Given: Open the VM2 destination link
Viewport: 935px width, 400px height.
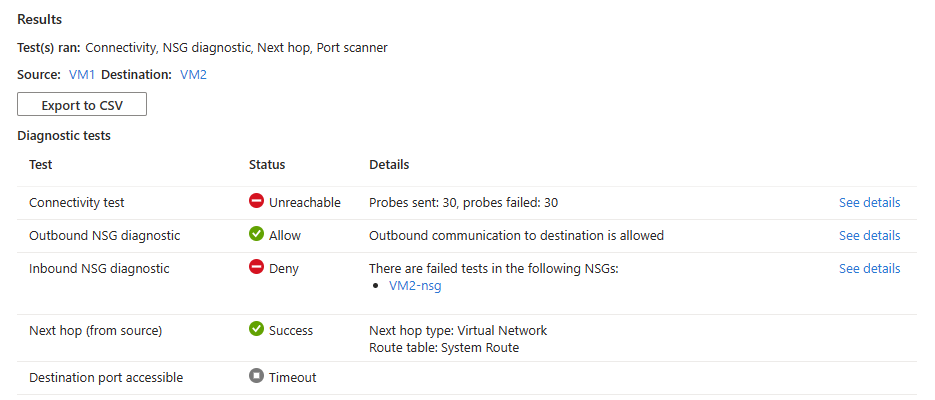Looking at the screenshot, I should [x=193, y=74].
